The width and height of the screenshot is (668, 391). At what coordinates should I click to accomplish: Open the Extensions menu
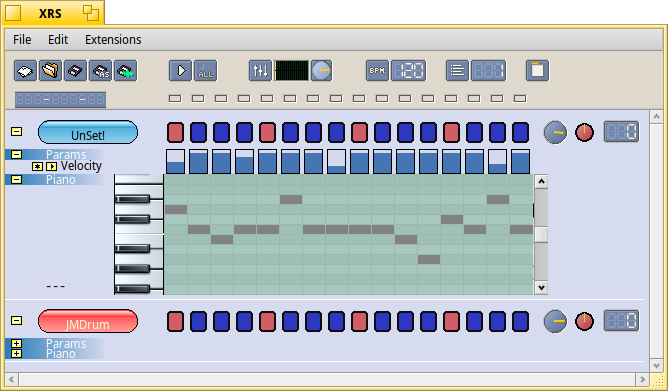click(113, 40)
